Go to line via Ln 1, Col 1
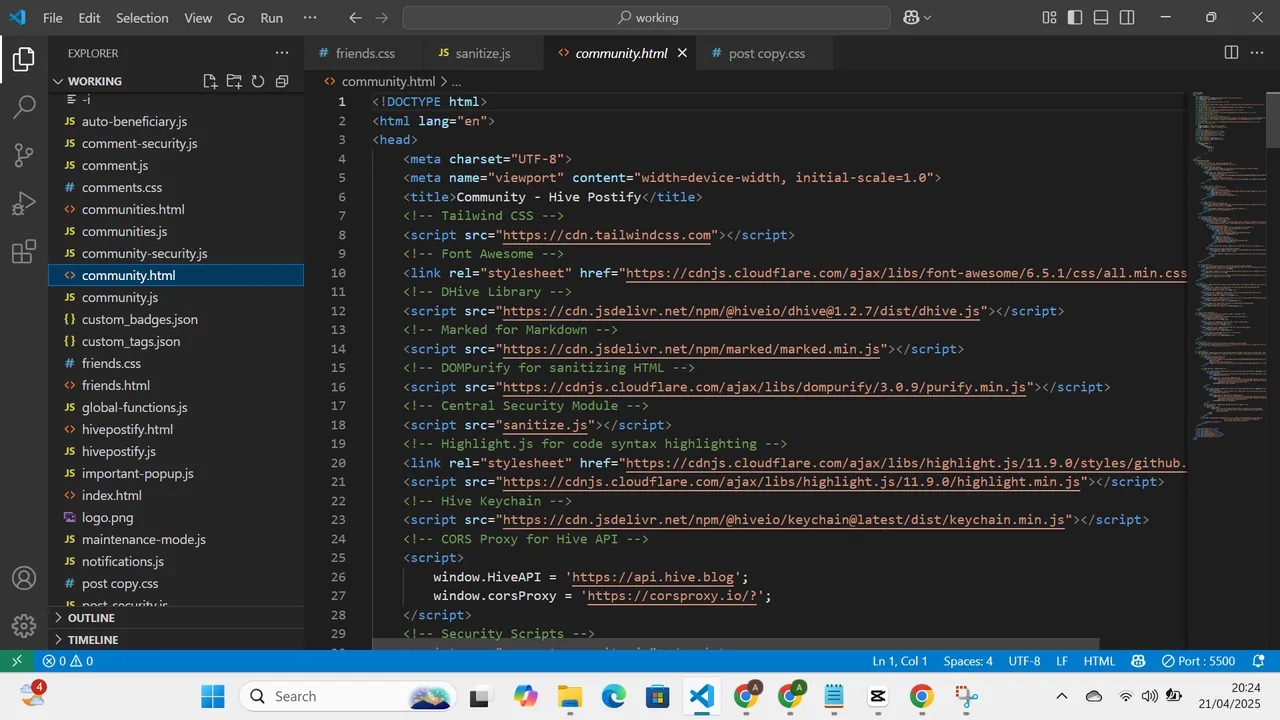Screen dimensions: 1280x720 click(x=900, y=661)
